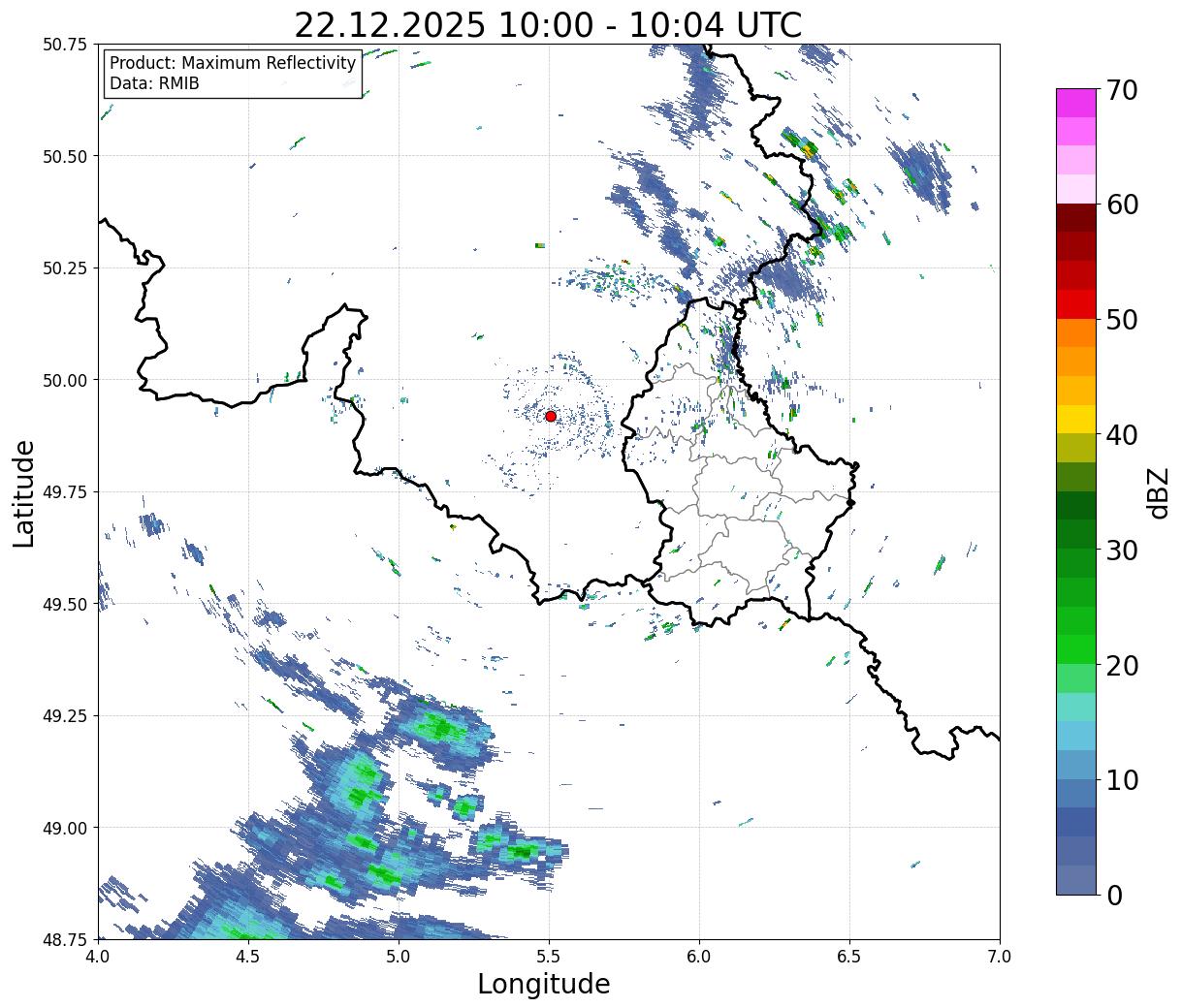Click the longitude tick label 6.0
The image size is (1182, 1008).
699,957
